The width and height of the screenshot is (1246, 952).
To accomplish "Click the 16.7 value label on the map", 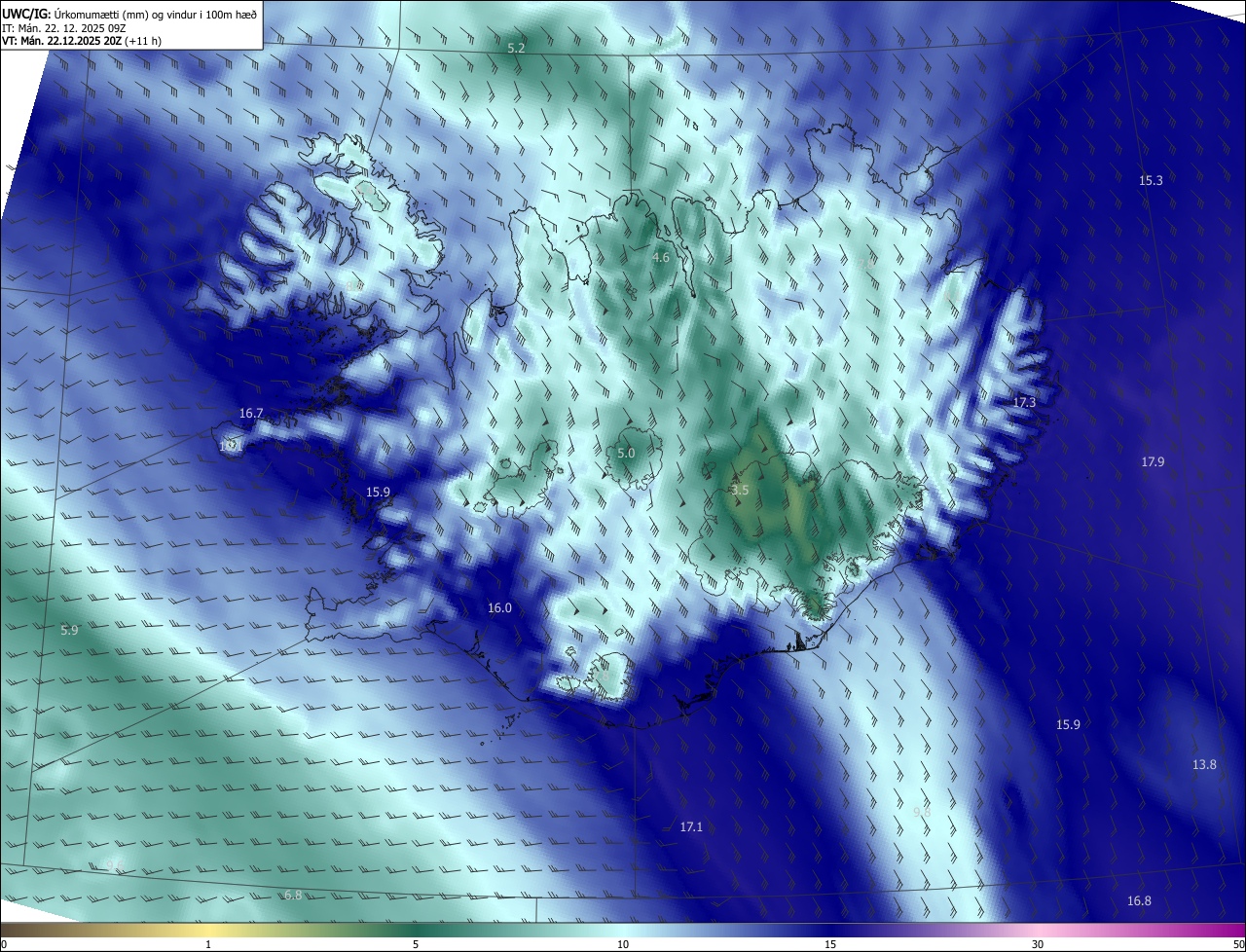I will (251, 413).
